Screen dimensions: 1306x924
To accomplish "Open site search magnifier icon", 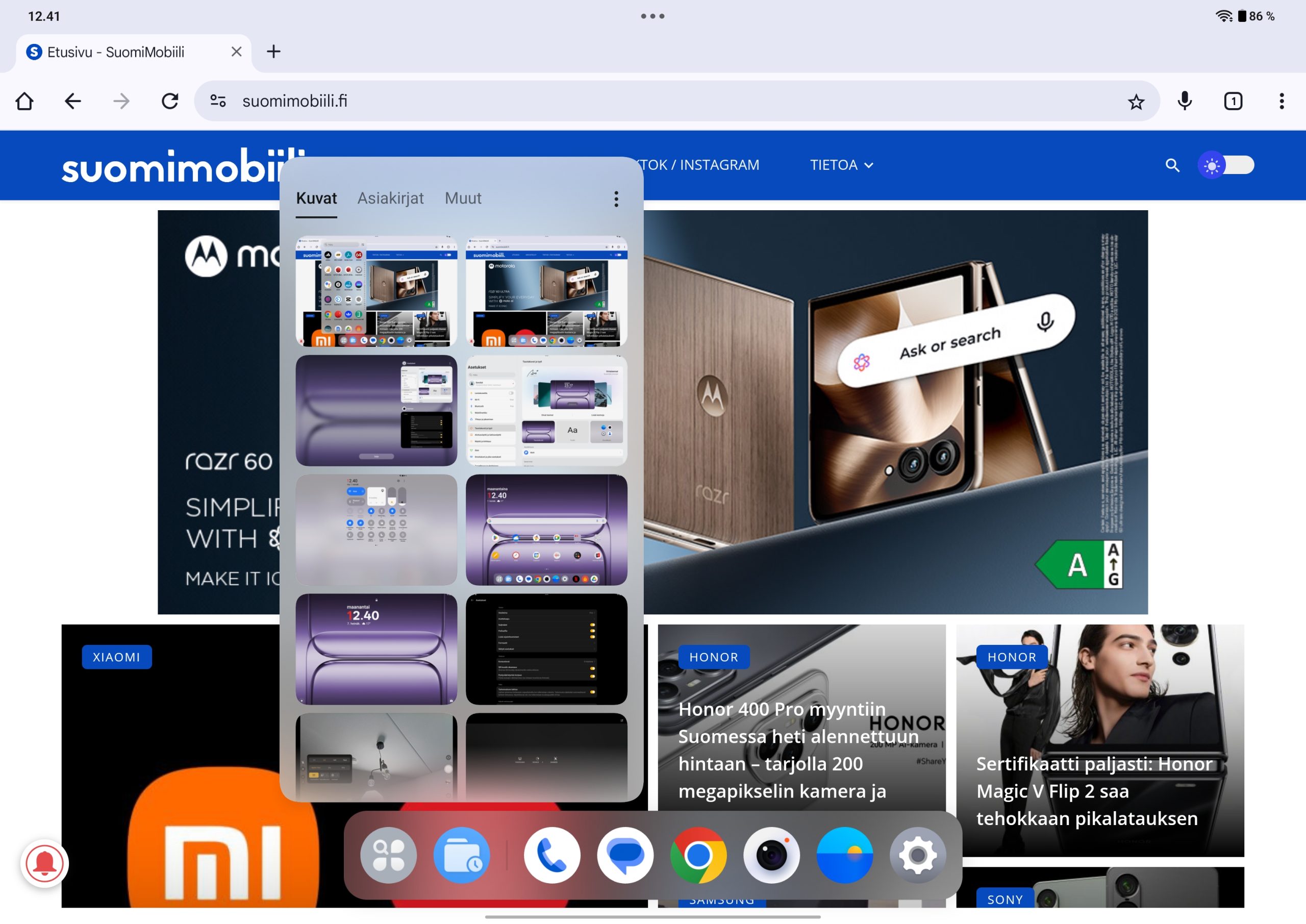I will pos(1172,165).
